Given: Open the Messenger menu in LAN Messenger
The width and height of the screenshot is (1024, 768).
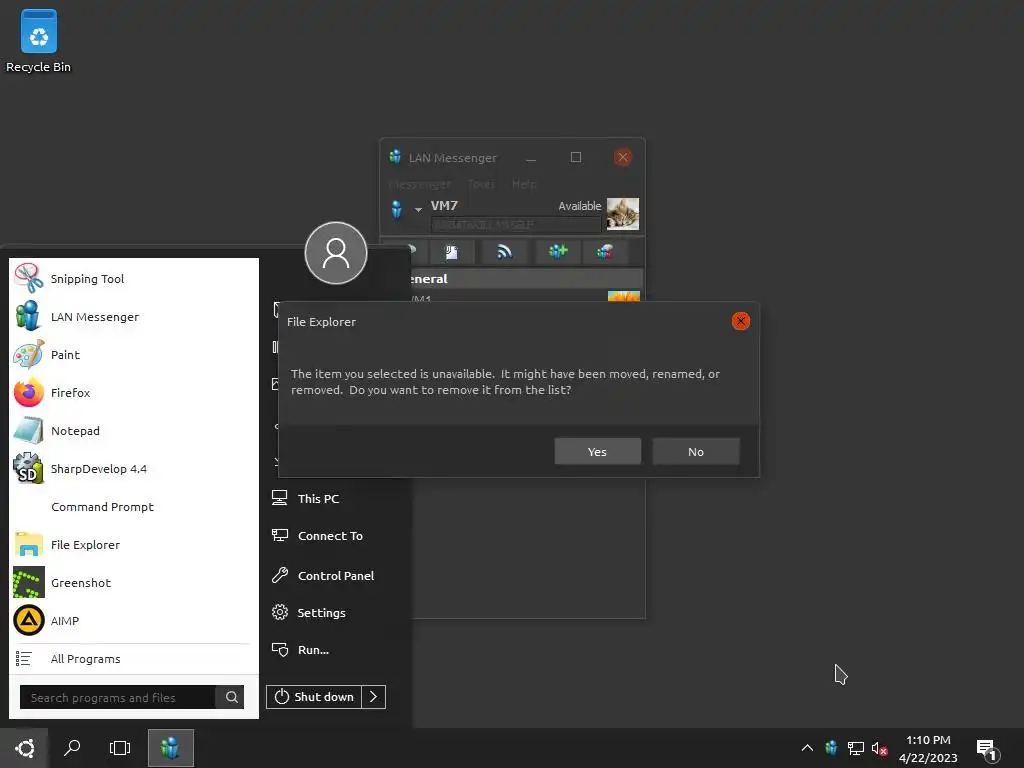Looking at the screenshot, I should point(420,184).
